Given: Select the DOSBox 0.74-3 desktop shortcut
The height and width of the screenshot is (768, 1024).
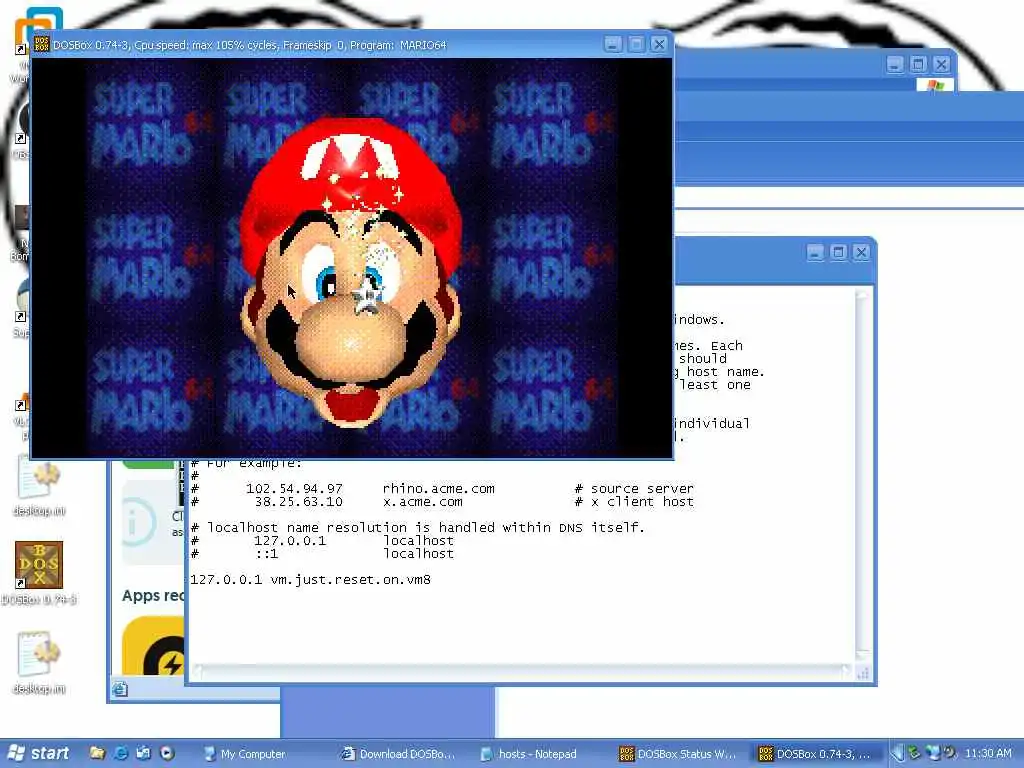Looking at the screenshot, I should [x=39, y=572].
